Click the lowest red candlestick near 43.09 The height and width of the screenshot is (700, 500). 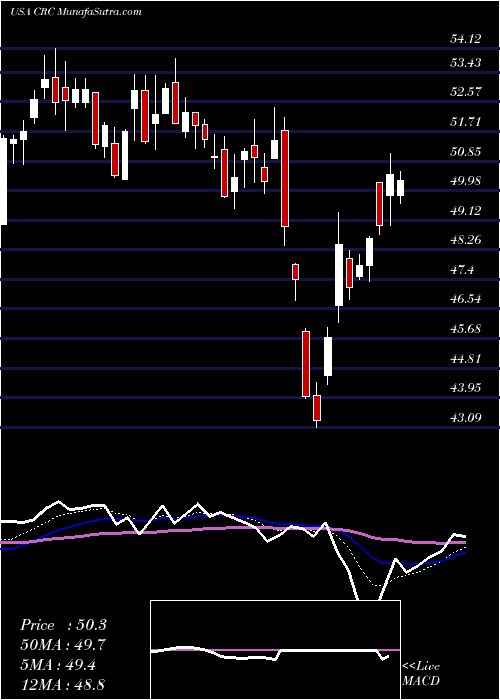click(317, 408)
